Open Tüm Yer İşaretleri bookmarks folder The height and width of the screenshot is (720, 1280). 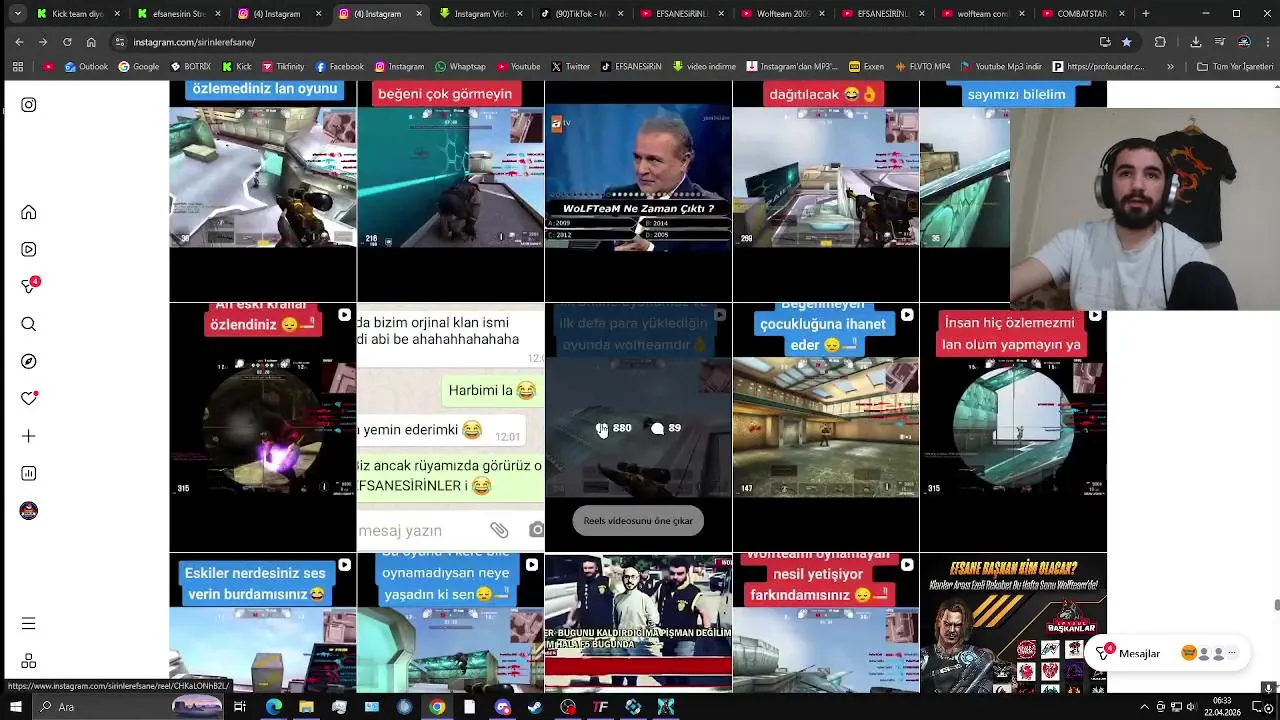click(x=1235, y=67)
